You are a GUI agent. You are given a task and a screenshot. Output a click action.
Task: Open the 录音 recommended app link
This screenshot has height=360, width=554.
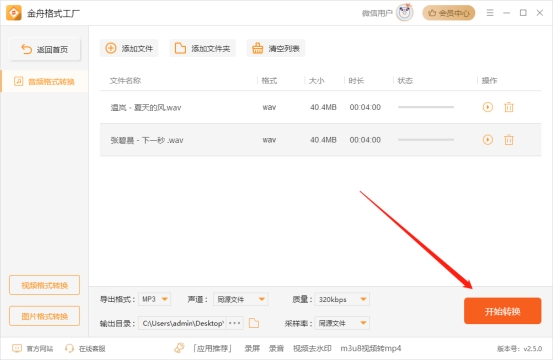point(276,349)
